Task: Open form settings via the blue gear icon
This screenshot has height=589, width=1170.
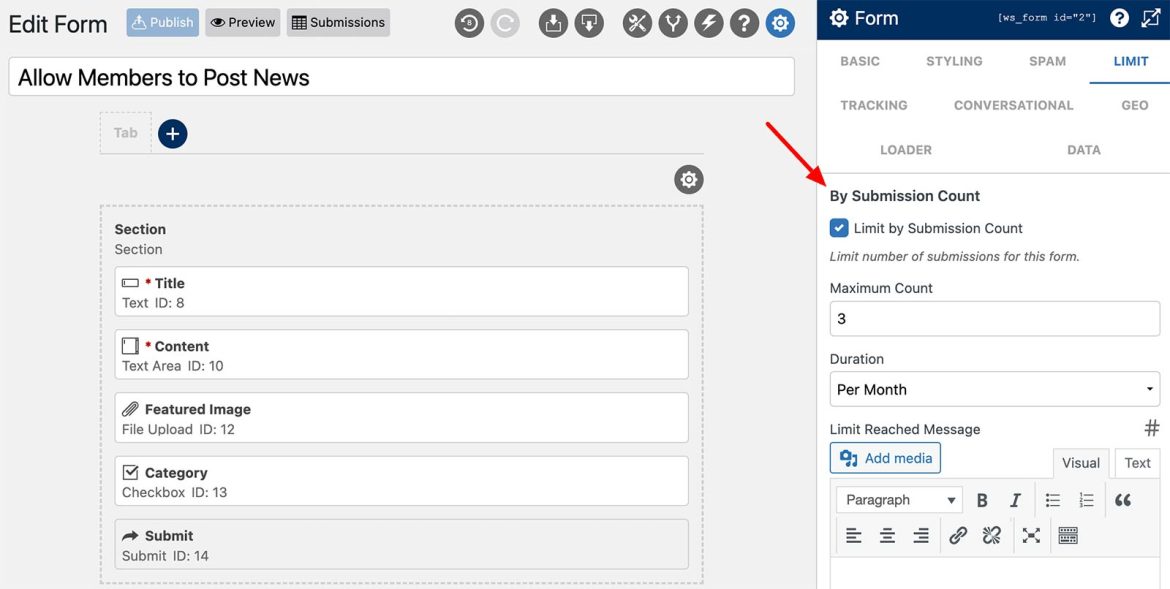Action: 780,22
